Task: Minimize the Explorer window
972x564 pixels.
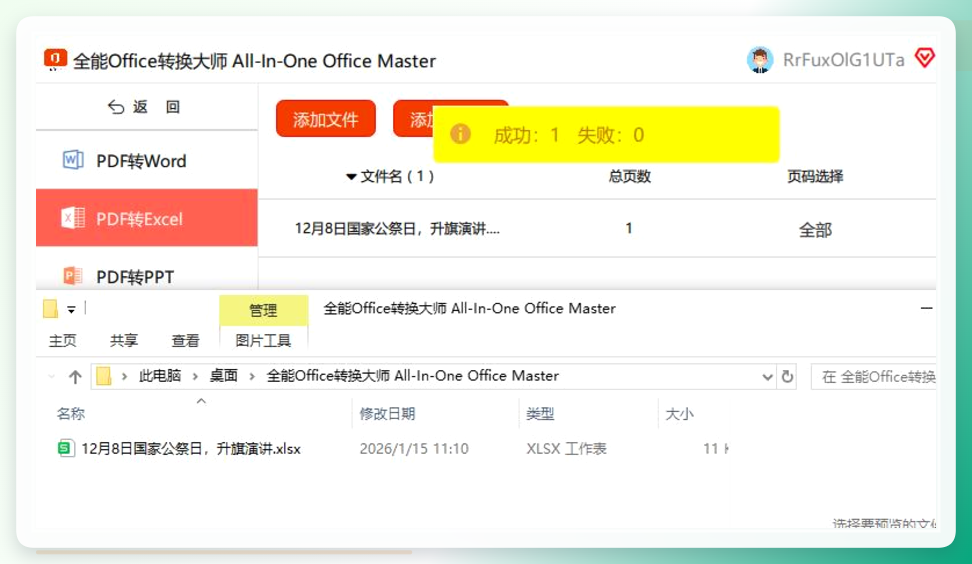Action: 926,308
